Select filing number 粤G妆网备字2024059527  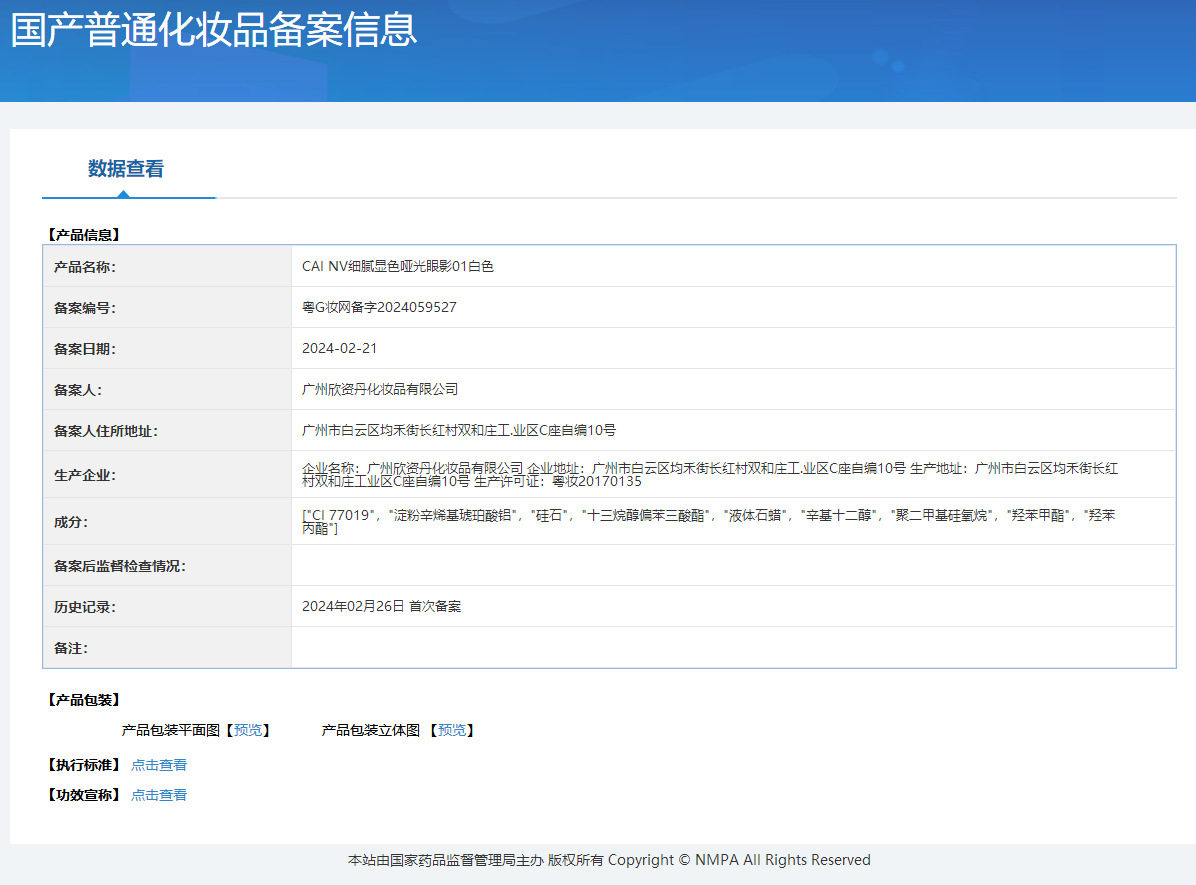point(379,307)
